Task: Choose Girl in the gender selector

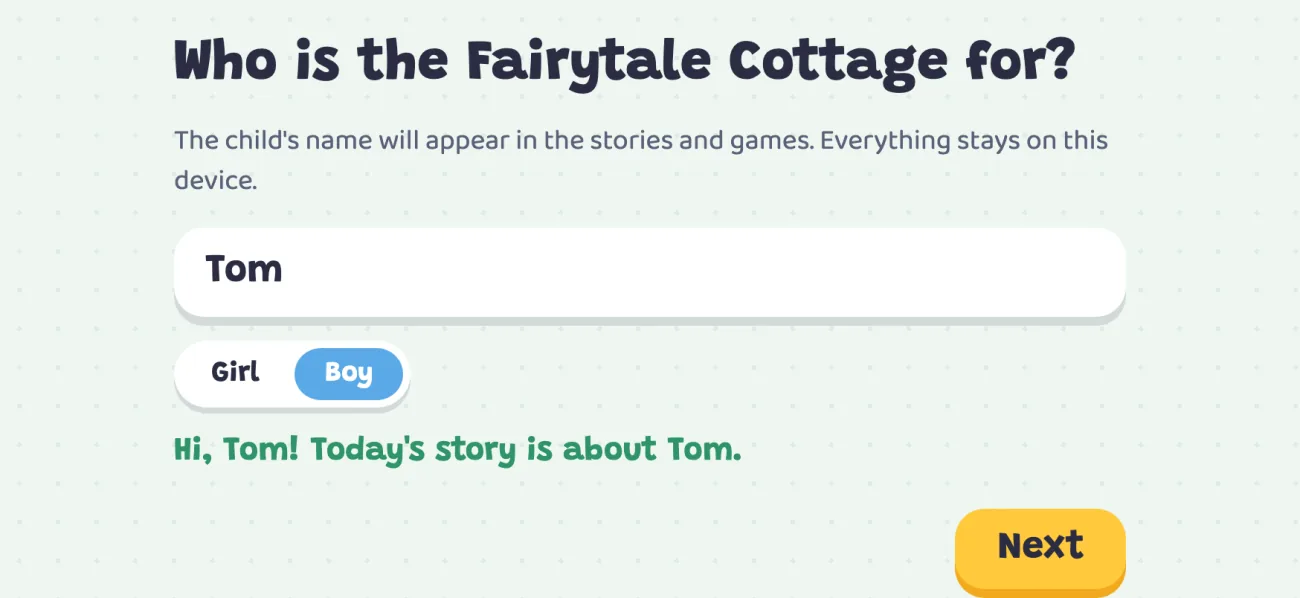Action: click(235, 372)
